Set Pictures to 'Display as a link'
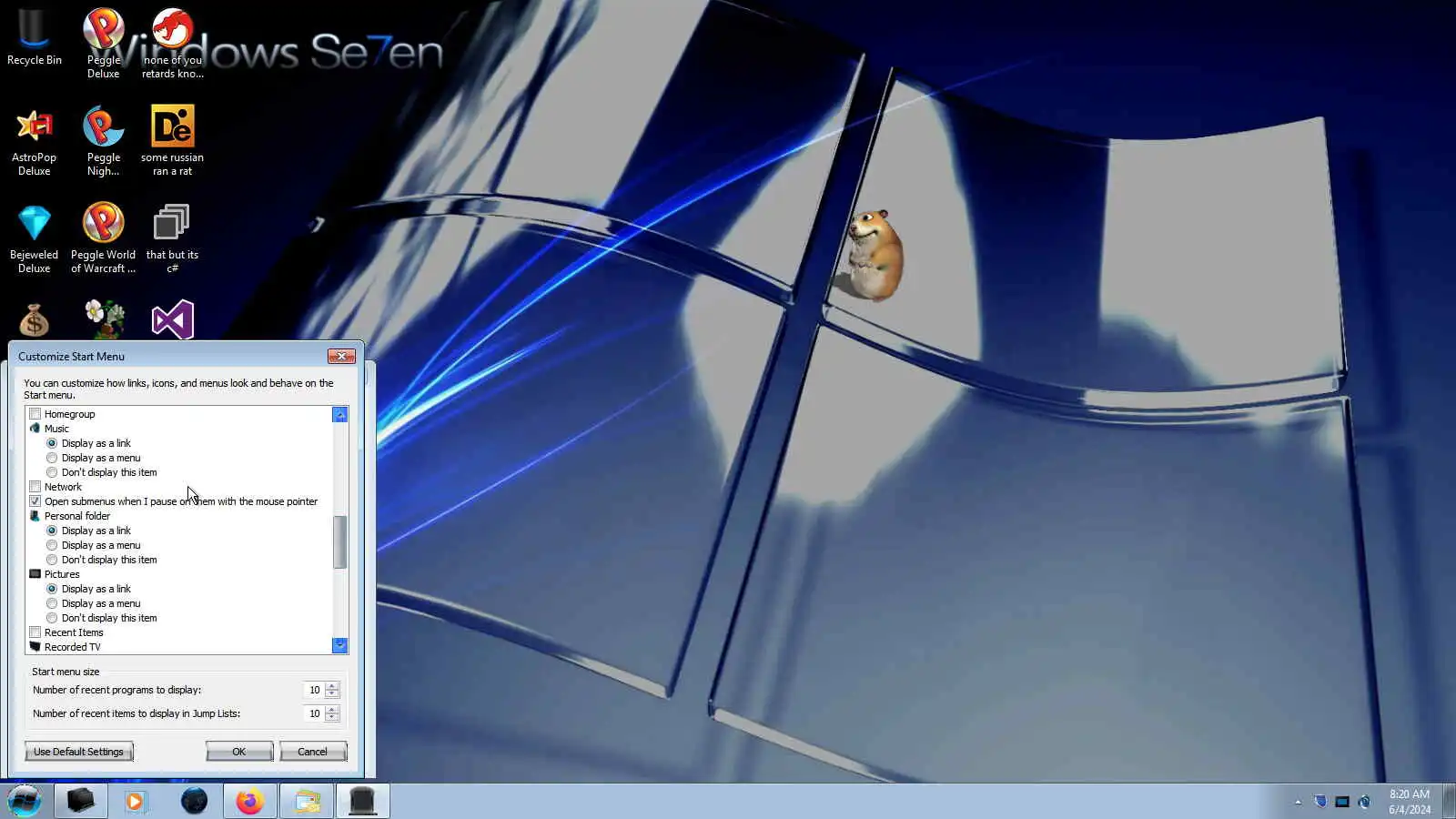This screenshot has width=1456, height=819. (52, 589)
